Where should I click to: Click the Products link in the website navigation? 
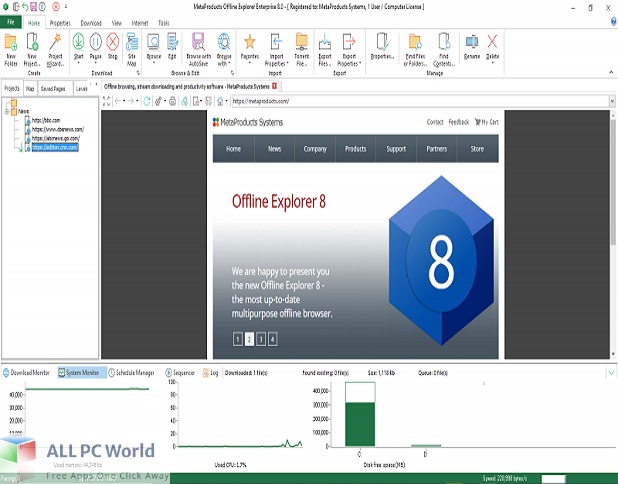[x=356, y=149]
